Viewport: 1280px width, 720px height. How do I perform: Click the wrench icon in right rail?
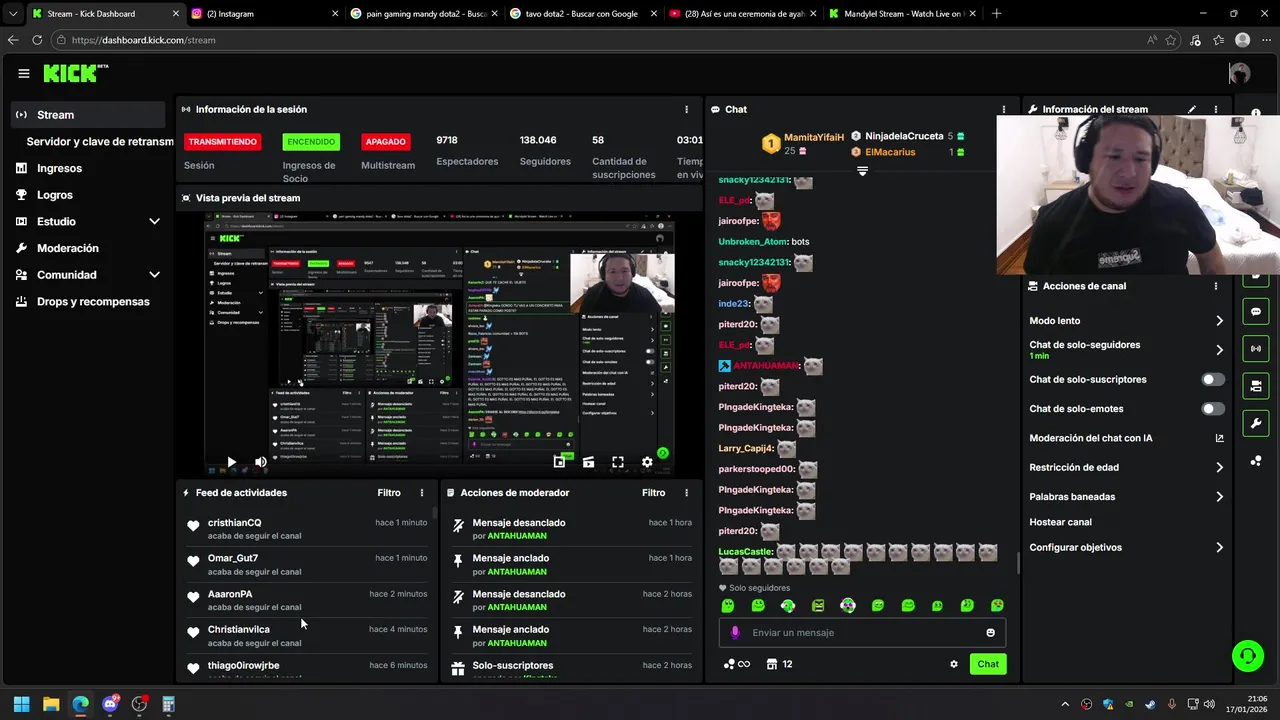coord(1256,423)
